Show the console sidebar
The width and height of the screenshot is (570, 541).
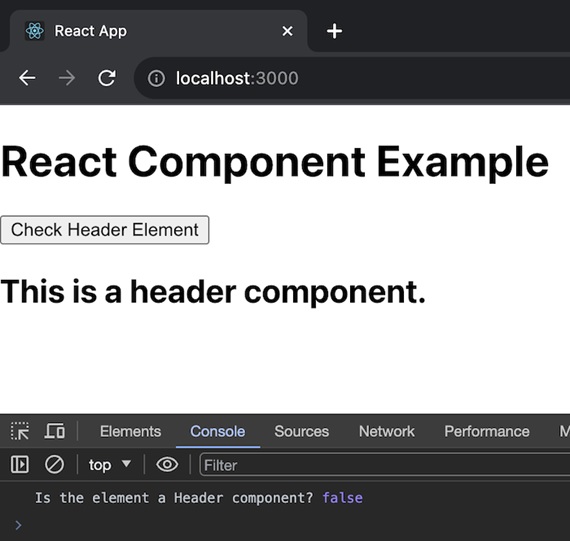(x=20, y=464)
